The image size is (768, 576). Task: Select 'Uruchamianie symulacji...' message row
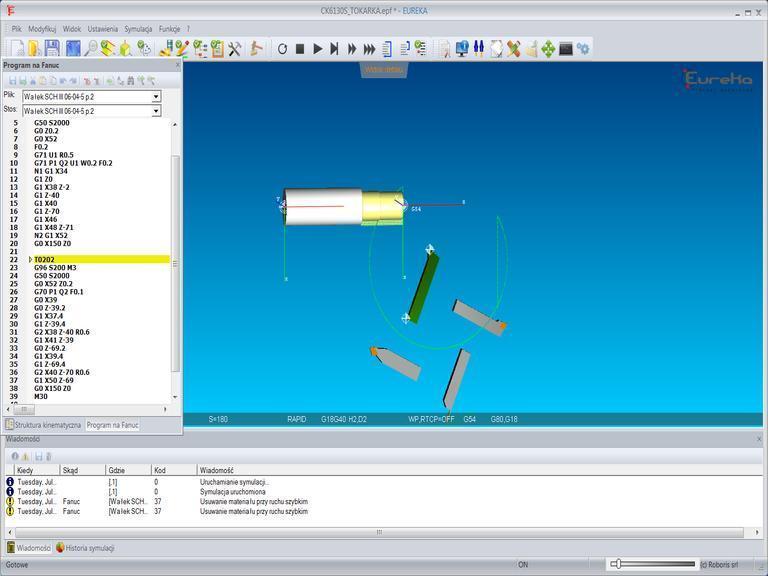(384, 482)
